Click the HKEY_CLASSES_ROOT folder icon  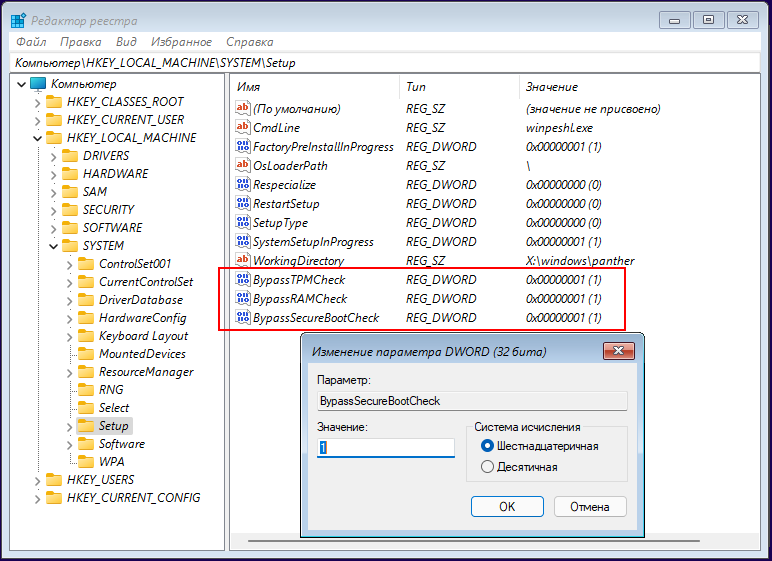pyautogui.click(x=53, y=102)
